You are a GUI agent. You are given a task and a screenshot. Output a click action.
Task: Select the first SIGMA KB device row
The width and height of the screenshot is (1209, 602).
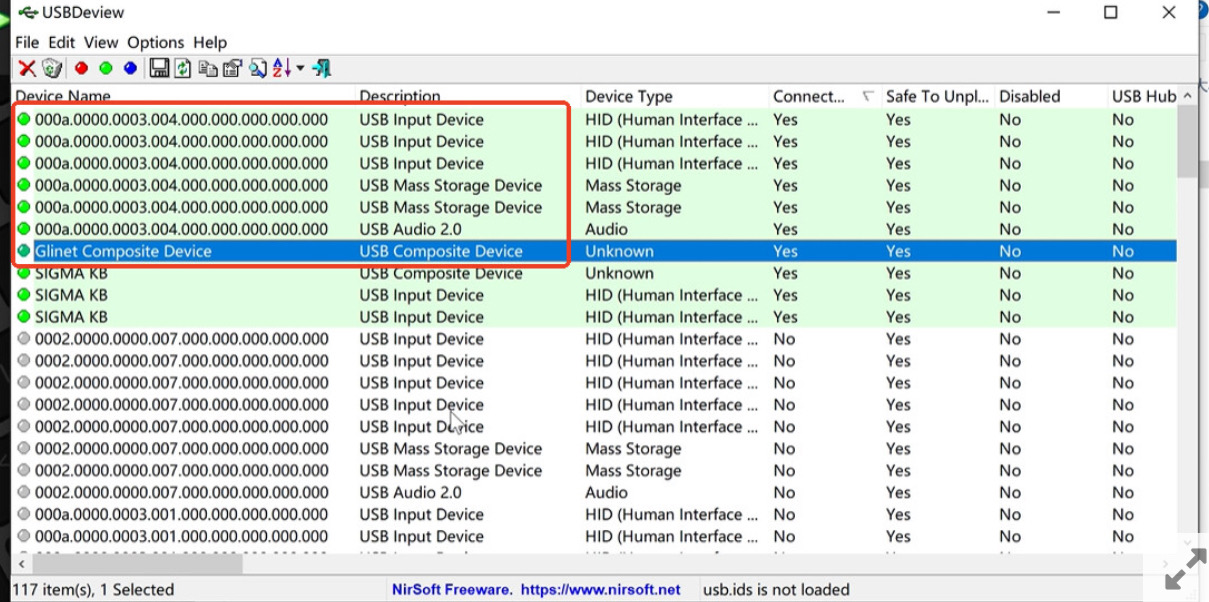click(x=71, y=273)
